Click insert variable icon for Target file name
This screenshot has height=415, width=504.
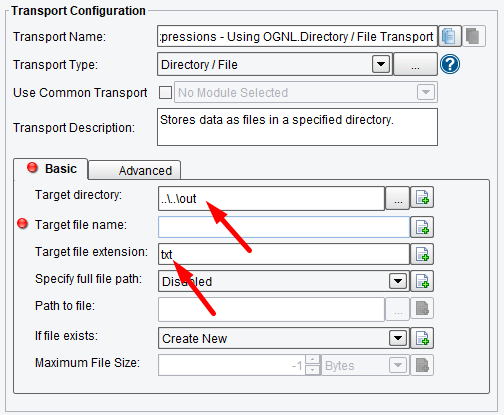coord(422,227)
